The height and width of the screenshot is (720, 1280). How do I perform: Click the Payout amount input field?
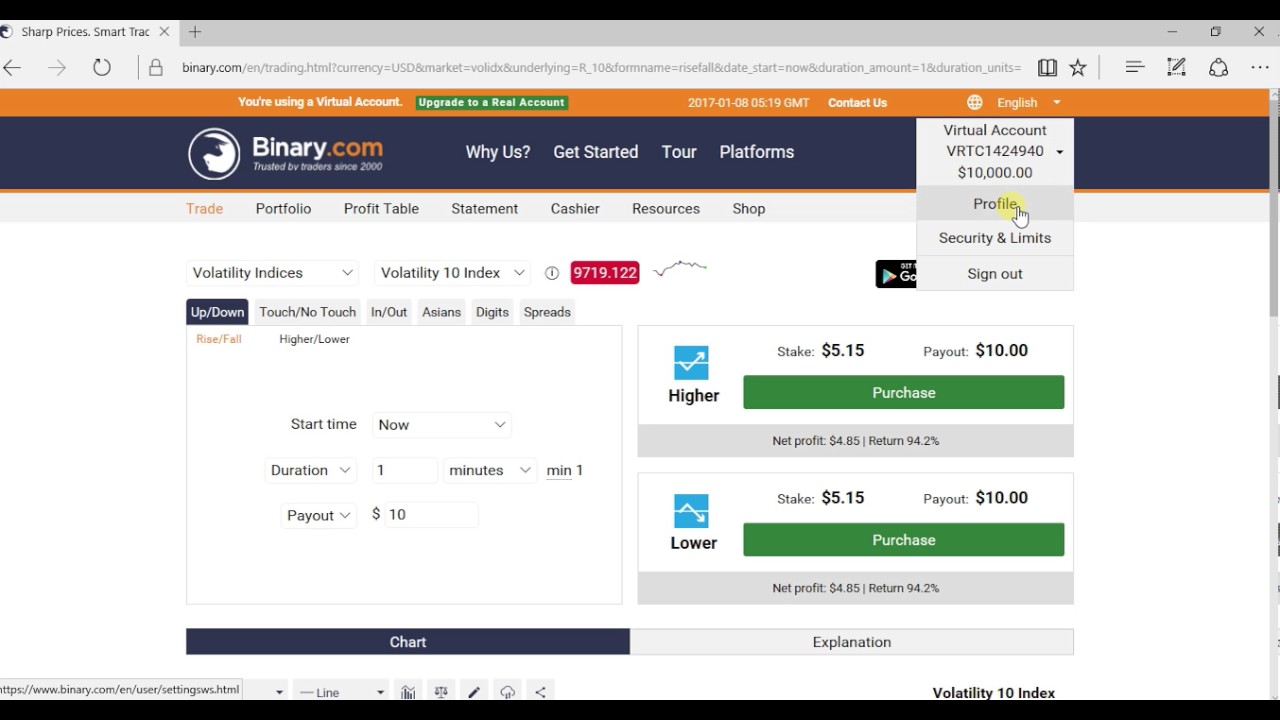[431, 515]
